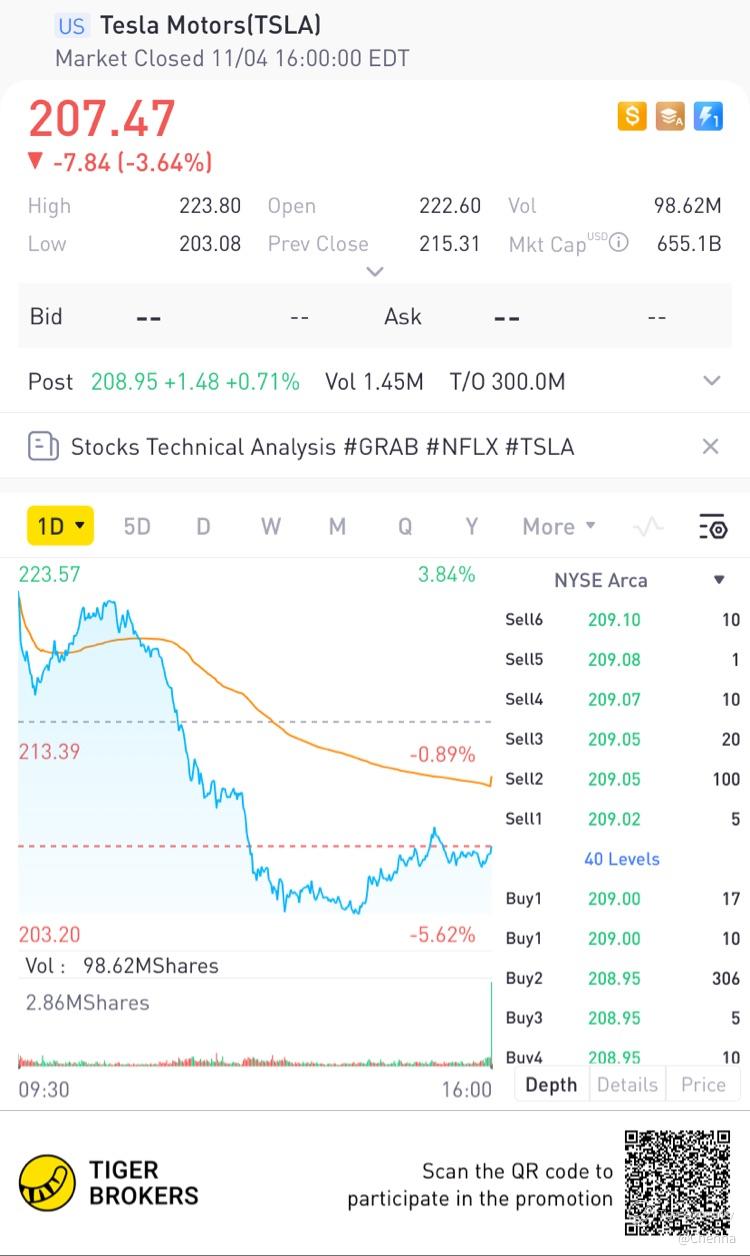The image size is (750, 1256).
Task: Open chart settings icon
Action: (711, 526)
